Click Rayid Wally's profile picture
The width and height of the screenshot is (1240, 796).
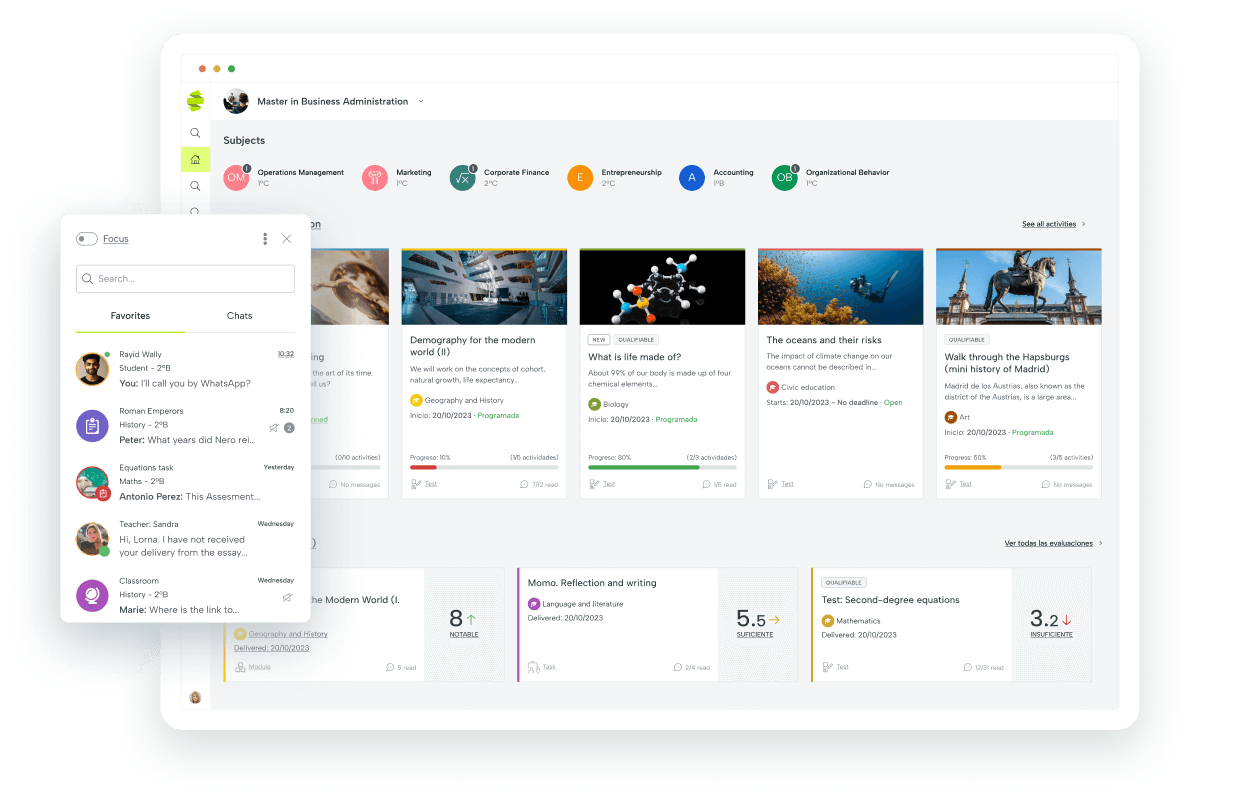[x=92, y=369]
